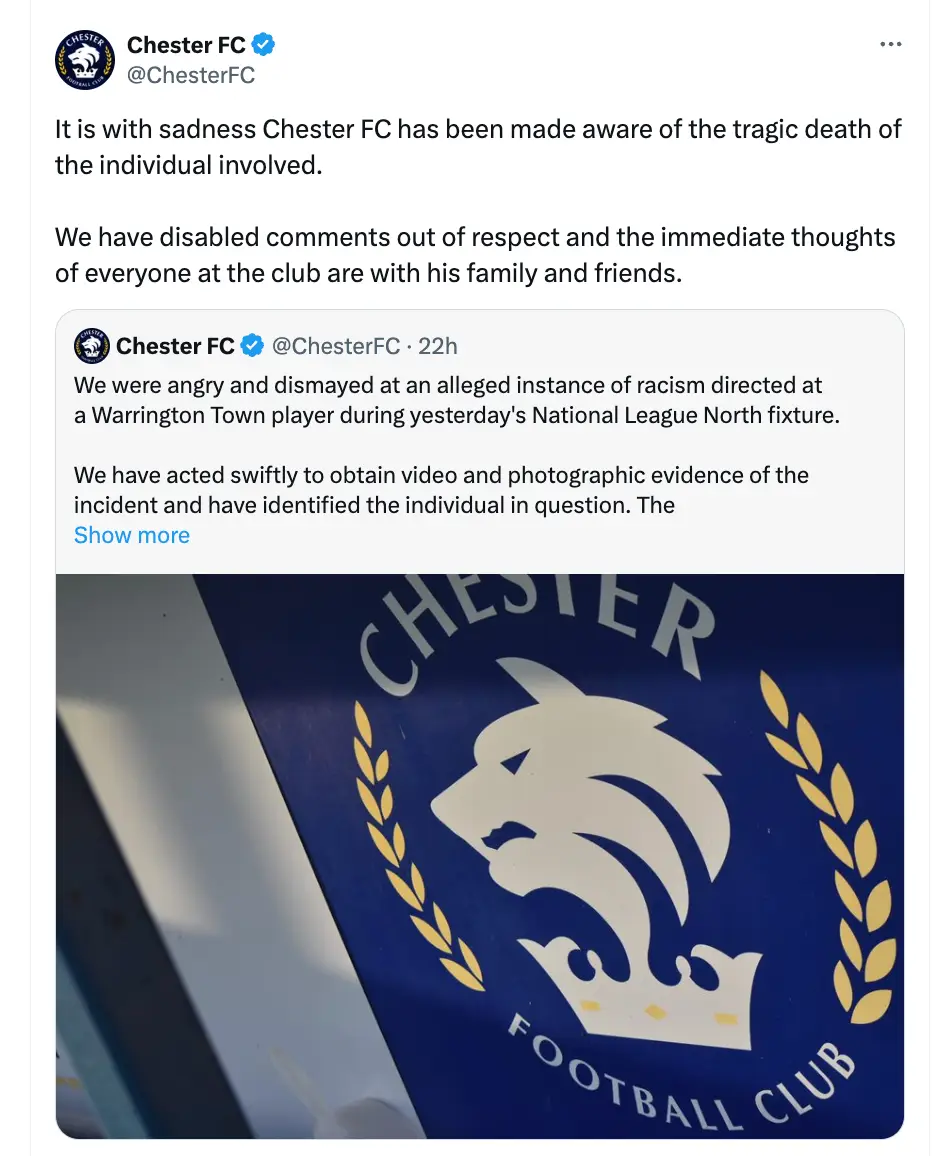Click the quoted tweet's Chester FC avatar
This screenshot has height=1156, width=946.
tap(91, 346)
